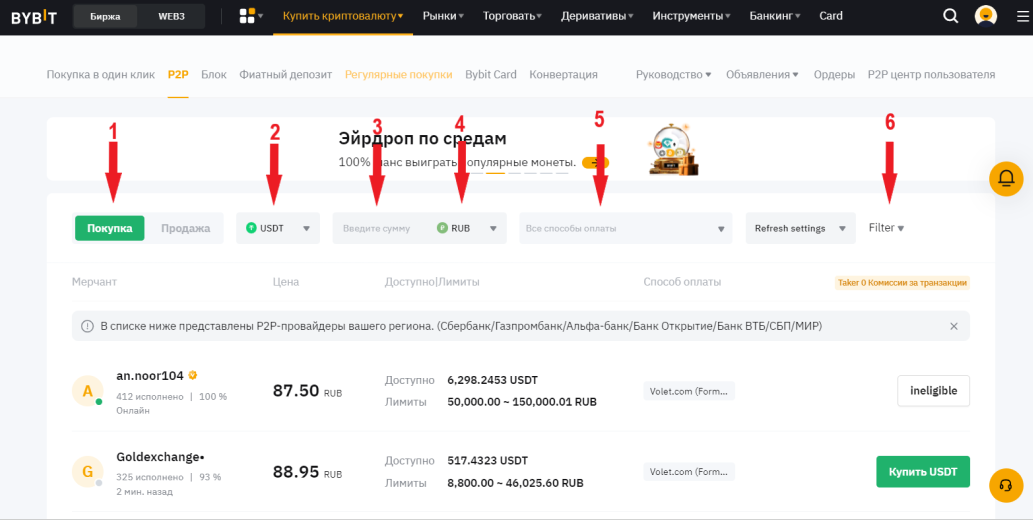Open the Блок tab
This screenshot has height=520, width=1033.
pos(214,74)
